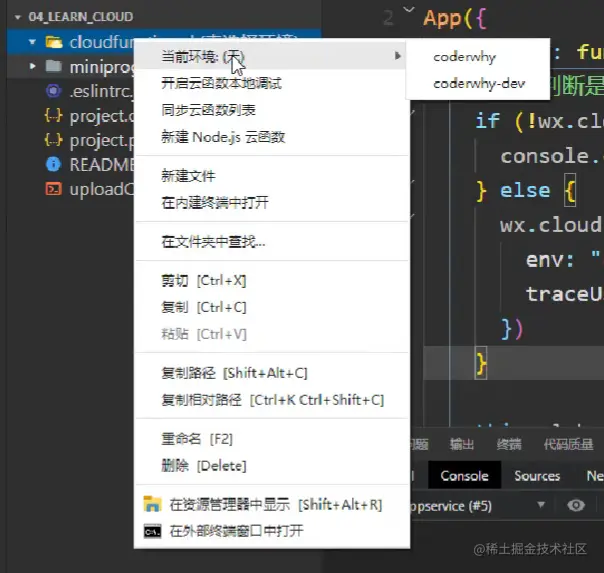Click the project.c JSON braces icon
Viewport: 604px width, 573px height.
[x=54, y=116]
